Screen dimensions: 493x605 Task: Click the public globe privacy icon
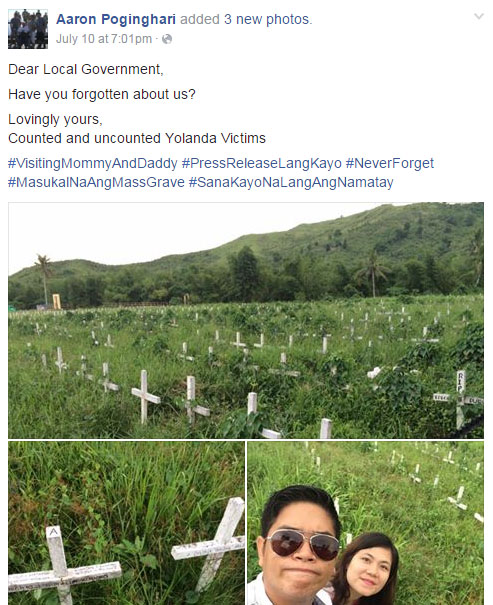click(x=167, y=39)
